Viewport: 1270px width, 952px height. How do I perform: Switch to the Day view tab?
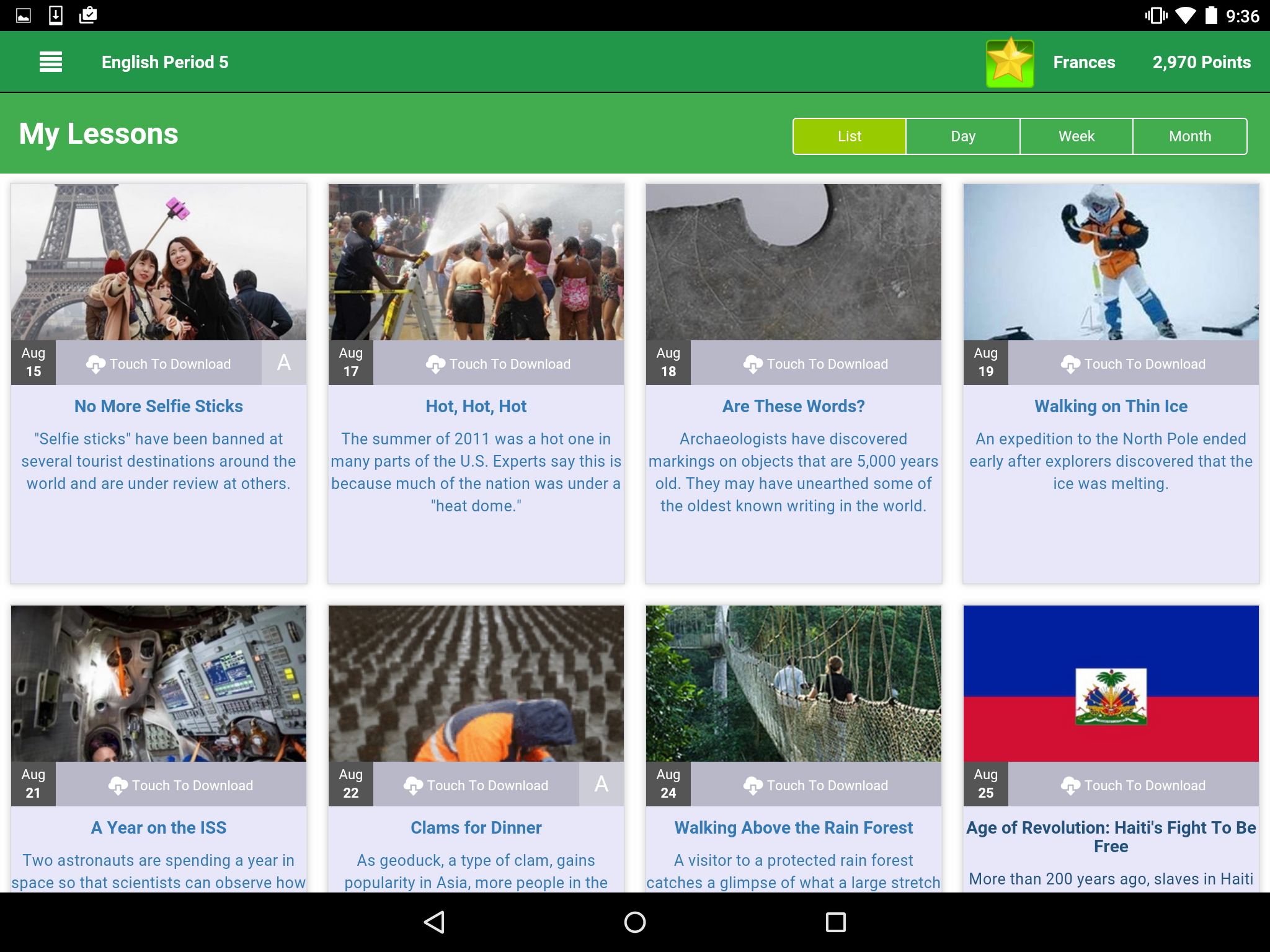pos(963,136)
